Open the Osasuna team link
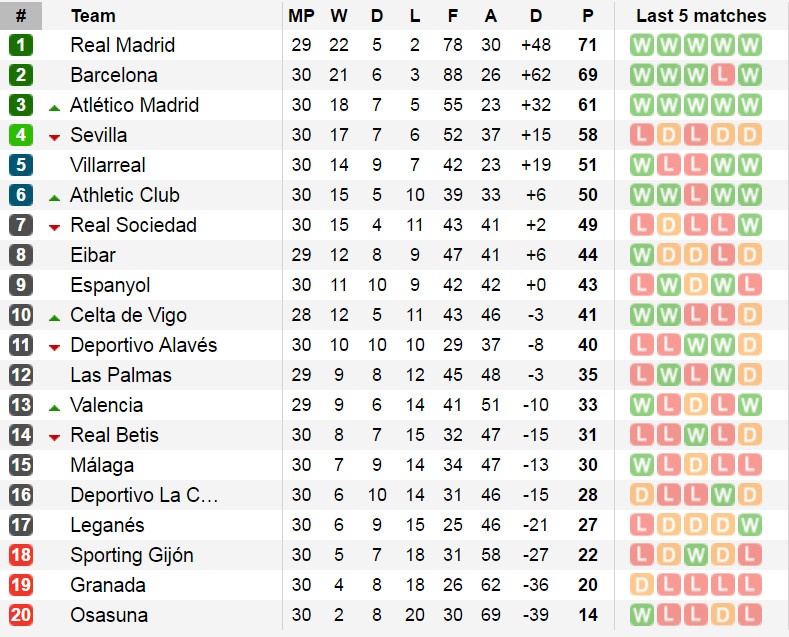Image resolution: width=789 pixels, height=637 pixels. coord(109,615)
